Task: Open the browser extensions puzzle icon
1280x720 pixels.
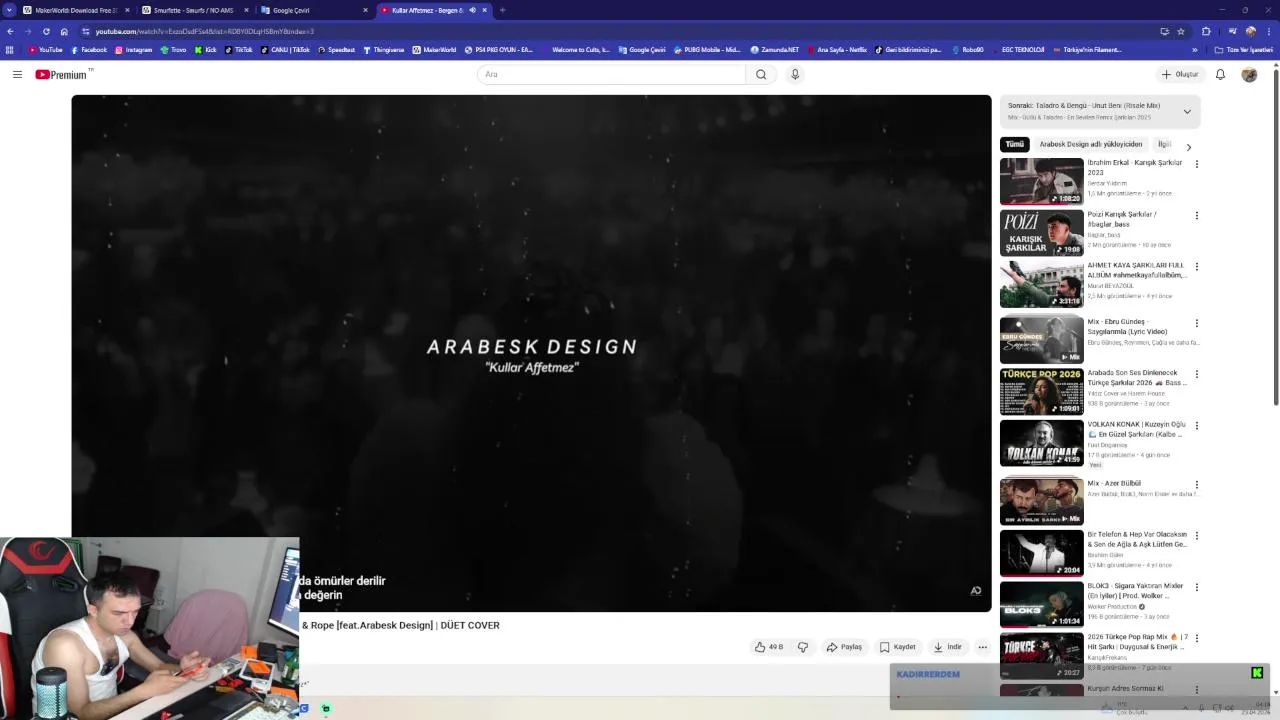Action: coord(1206,31)
